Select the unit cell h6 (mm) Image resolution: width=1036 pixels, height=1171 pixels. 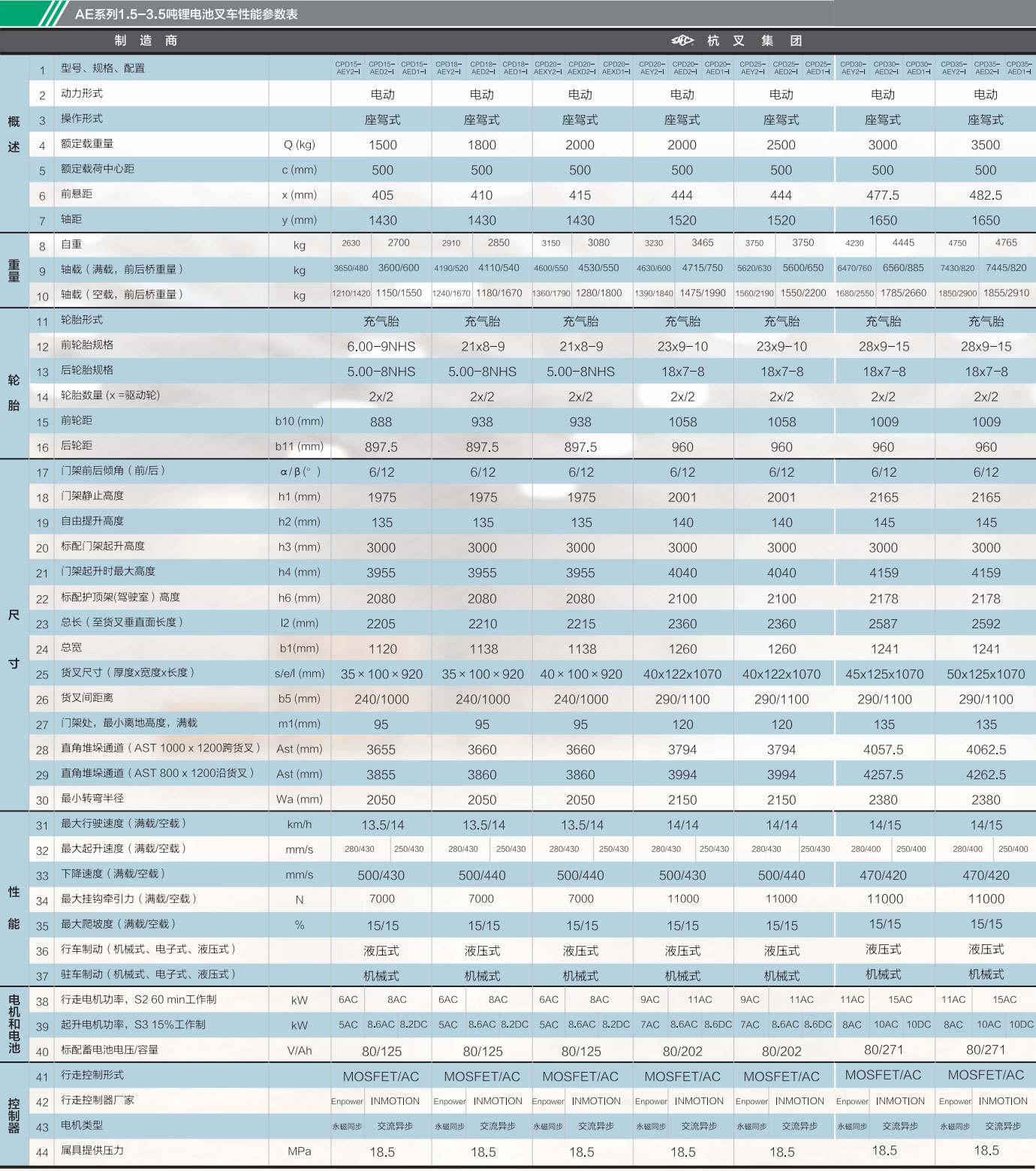[x=300, y=598]
